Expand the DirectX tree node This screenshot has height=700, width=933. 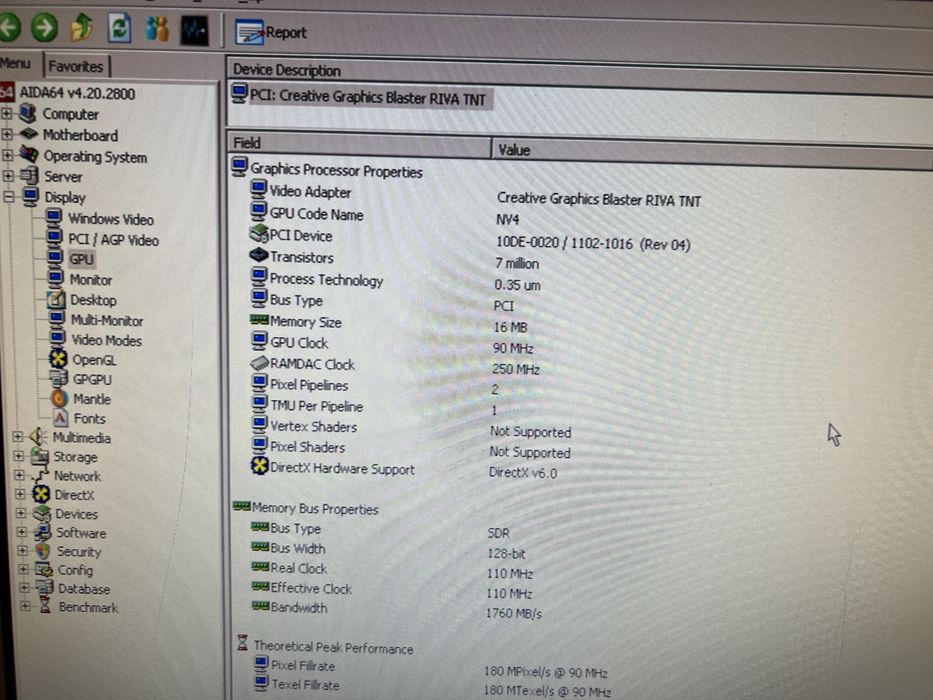pyautogui.click(x=20, y=495)
